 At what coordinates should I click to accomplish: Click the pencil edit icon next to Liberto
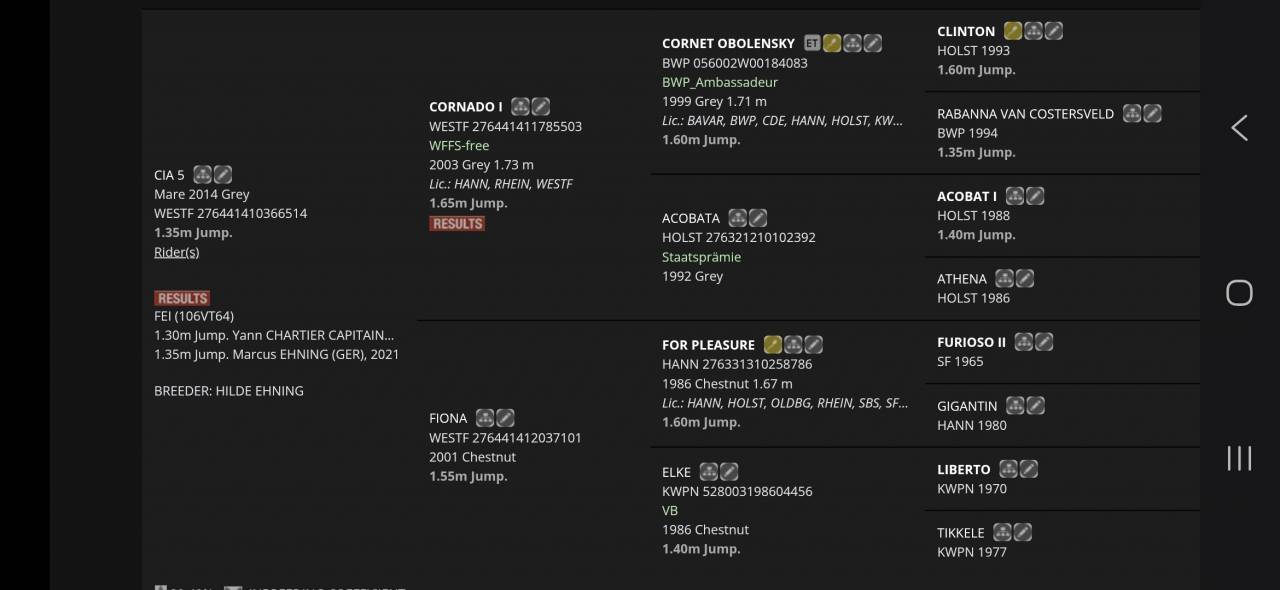point(1028,469)
